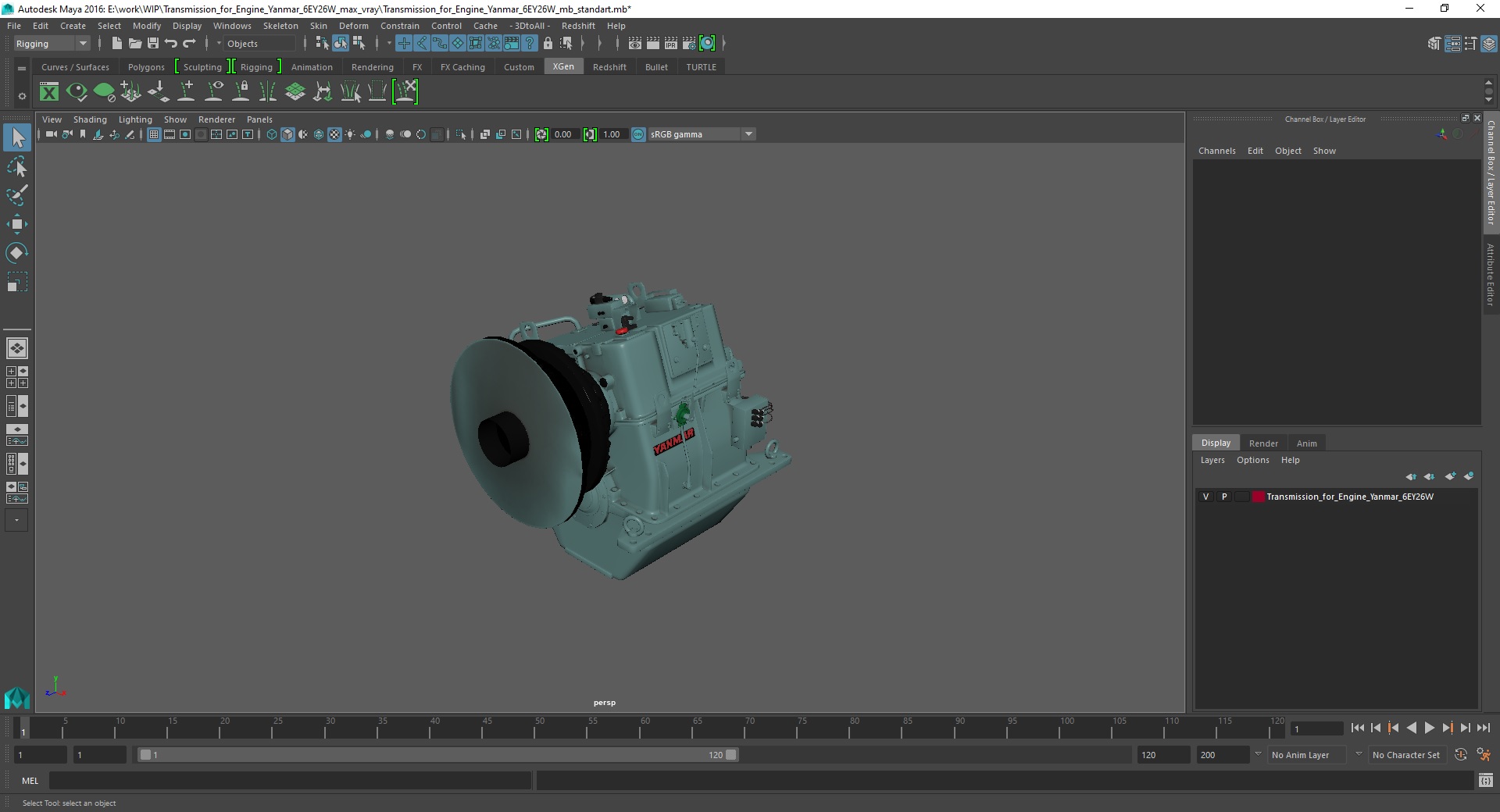This screenshot has height=812, width=1500.
Task: Play animation forwards
Action: coord(1429,728)
